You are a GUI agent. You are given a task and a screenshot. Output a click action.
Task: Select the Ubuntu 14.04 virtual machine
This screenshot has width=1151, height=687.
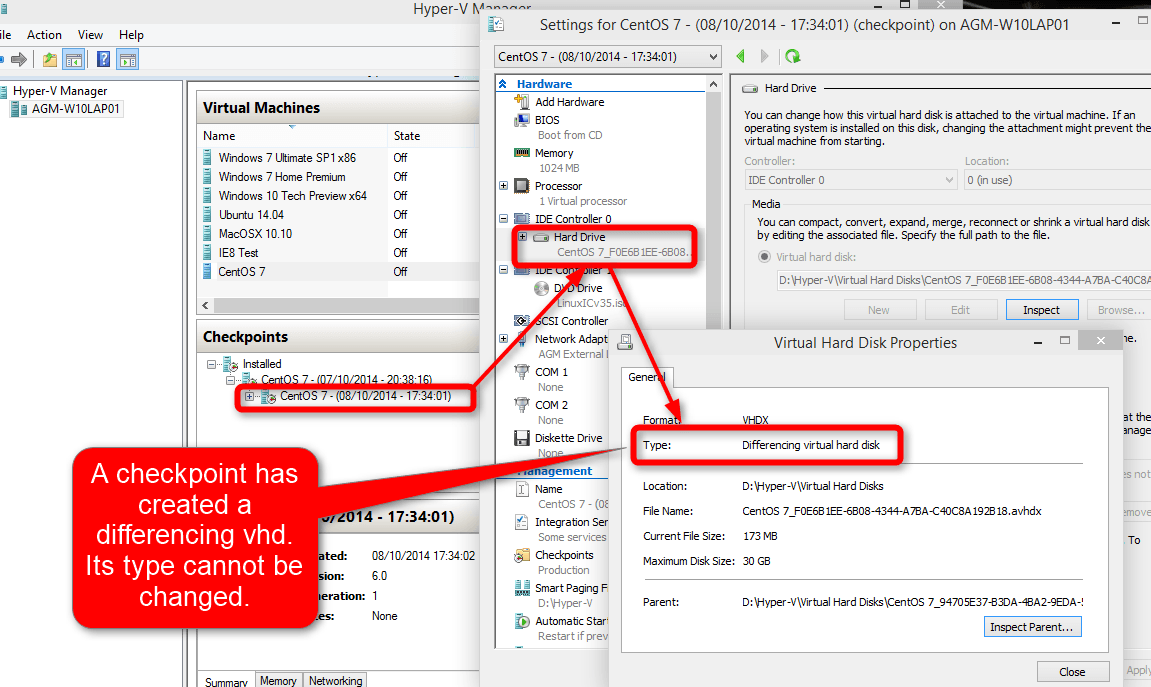tap(251, 215)
